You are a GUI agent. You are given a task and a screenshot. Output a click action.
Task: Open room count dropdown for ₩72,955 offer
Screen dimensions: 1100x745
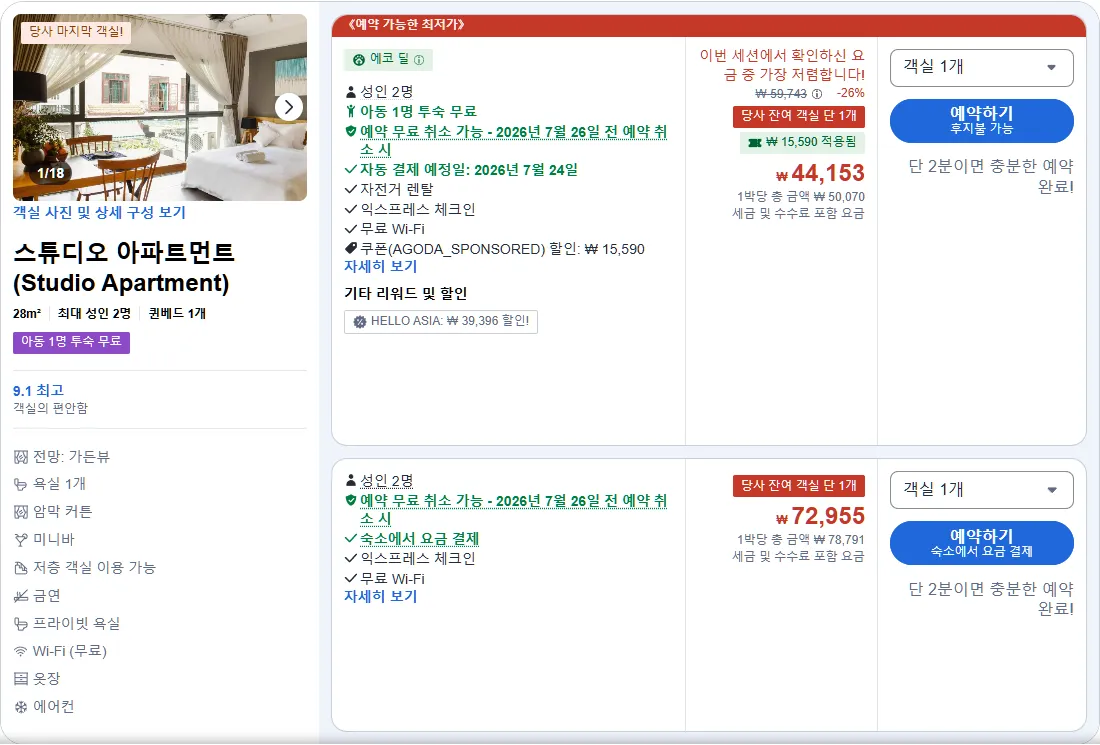(x=981, y=490)
